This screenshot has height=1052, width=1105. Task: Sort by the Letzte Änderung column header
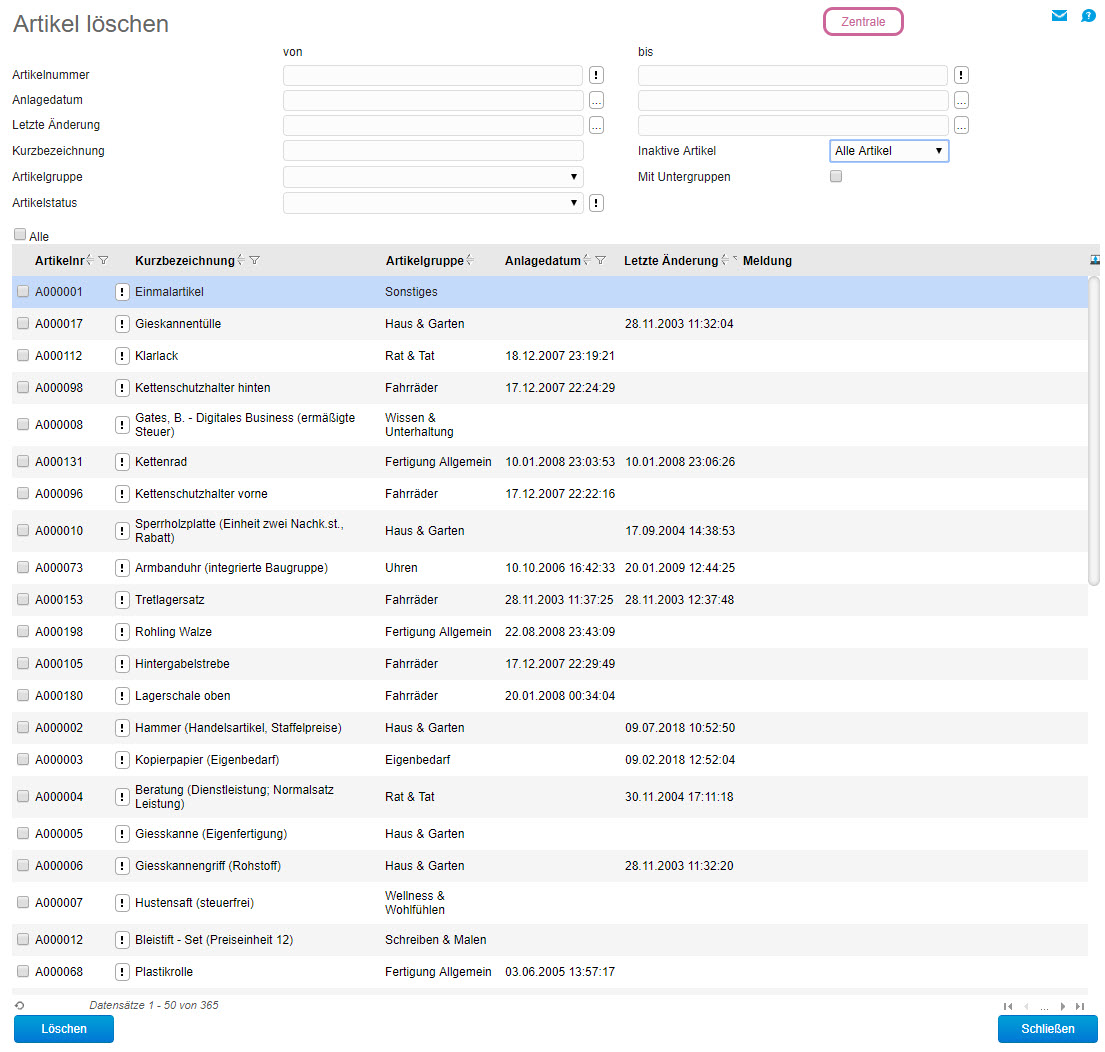(x=670, y=261)
